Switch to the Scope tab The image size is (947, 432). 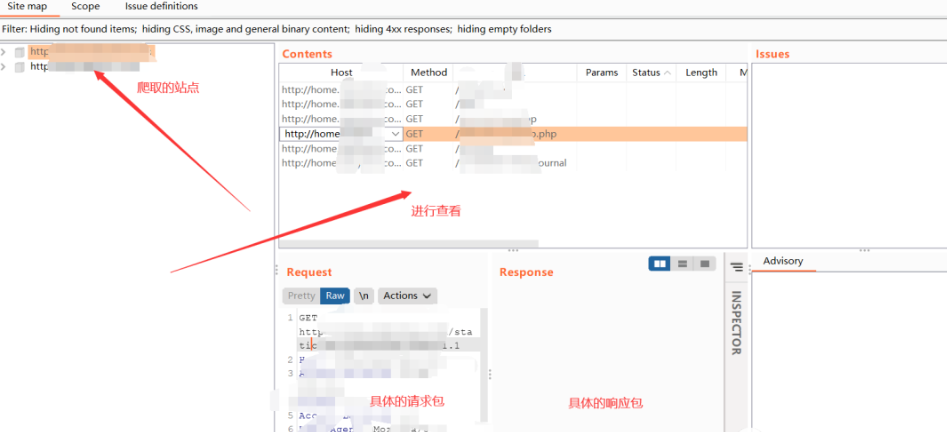(x=85, y=7)
